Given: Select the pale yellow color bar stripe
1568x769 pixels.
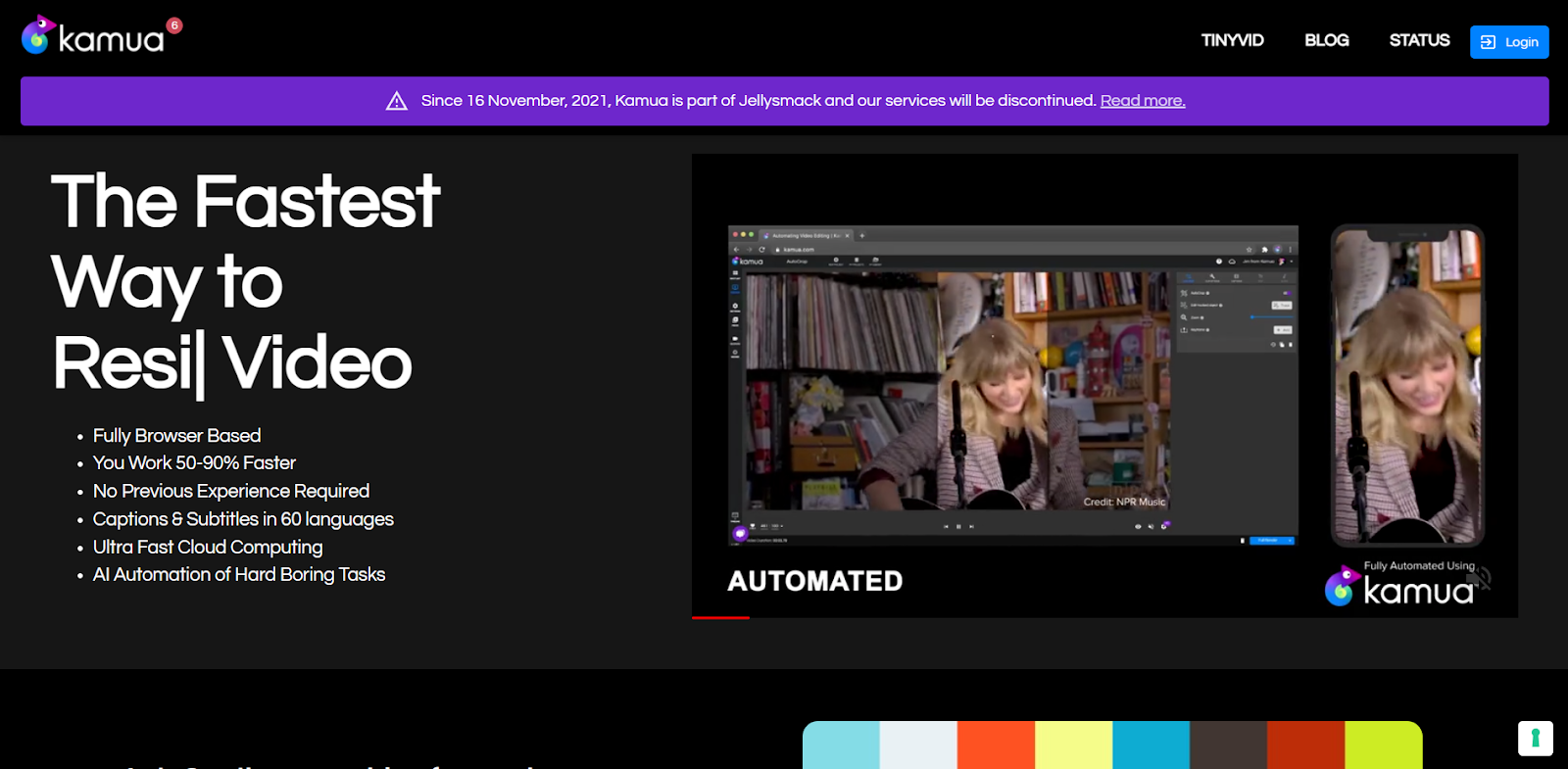Looking at the screenshot, I should [1073, 745].
